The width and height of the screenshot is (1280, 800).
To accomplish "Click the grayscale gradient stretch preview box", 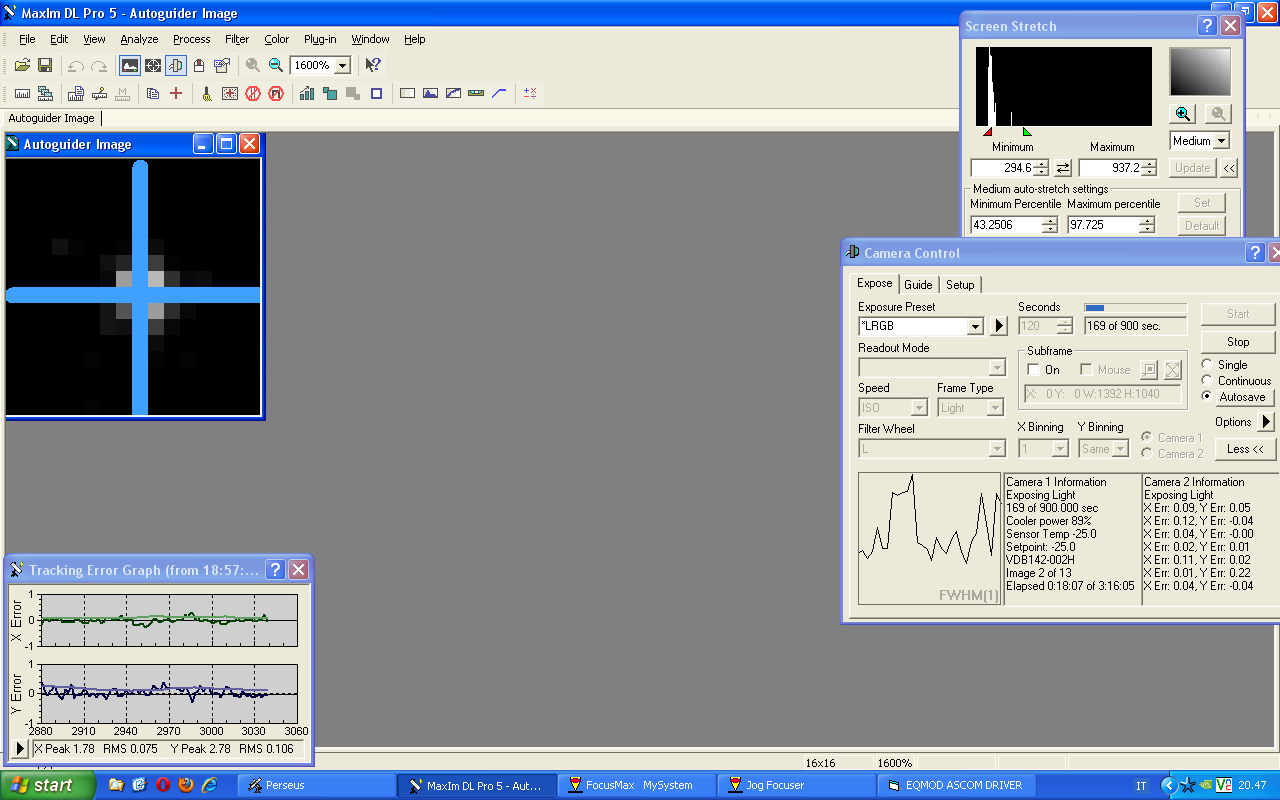I will pyautogui.click(x=1200, y=72).
